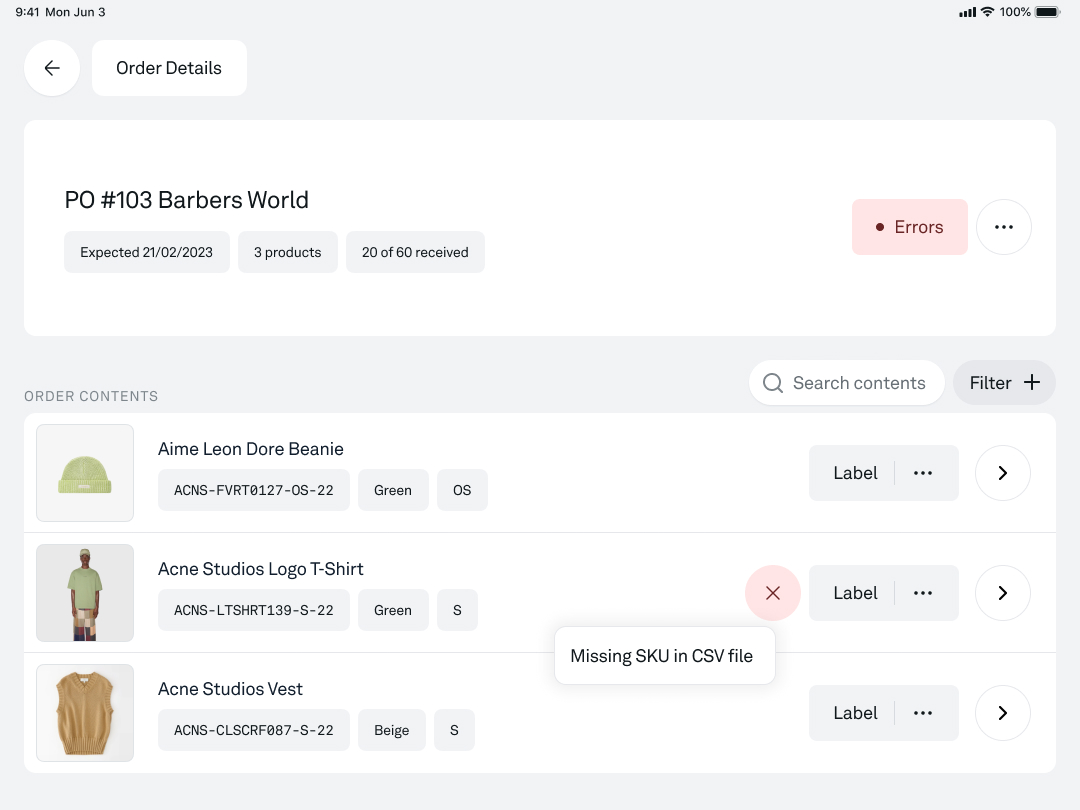
Task: Go back using the arrow button
Action: pos(52,68)
